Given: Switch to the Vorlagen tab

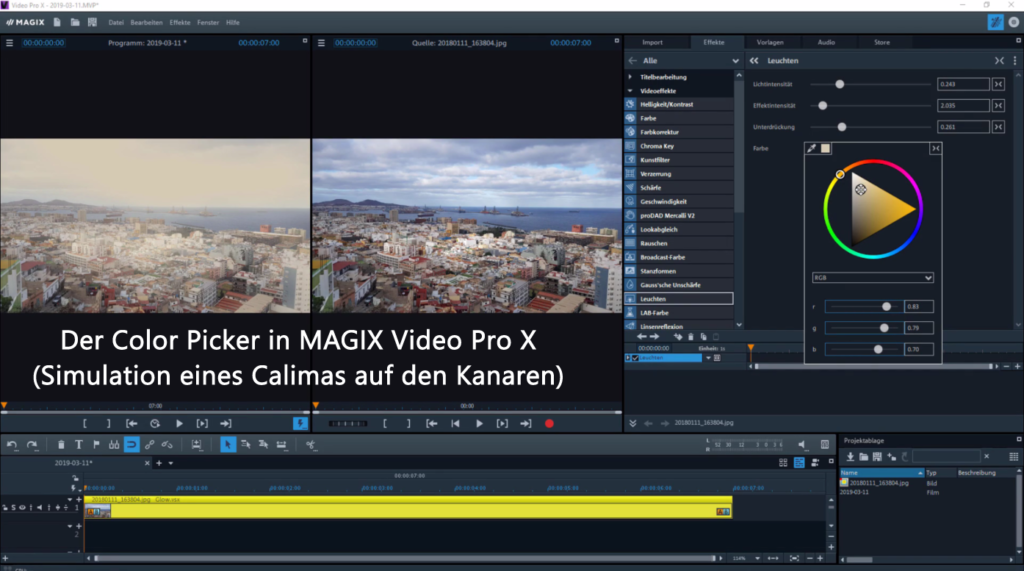Looking at the screenshot, I should [770, 42].
